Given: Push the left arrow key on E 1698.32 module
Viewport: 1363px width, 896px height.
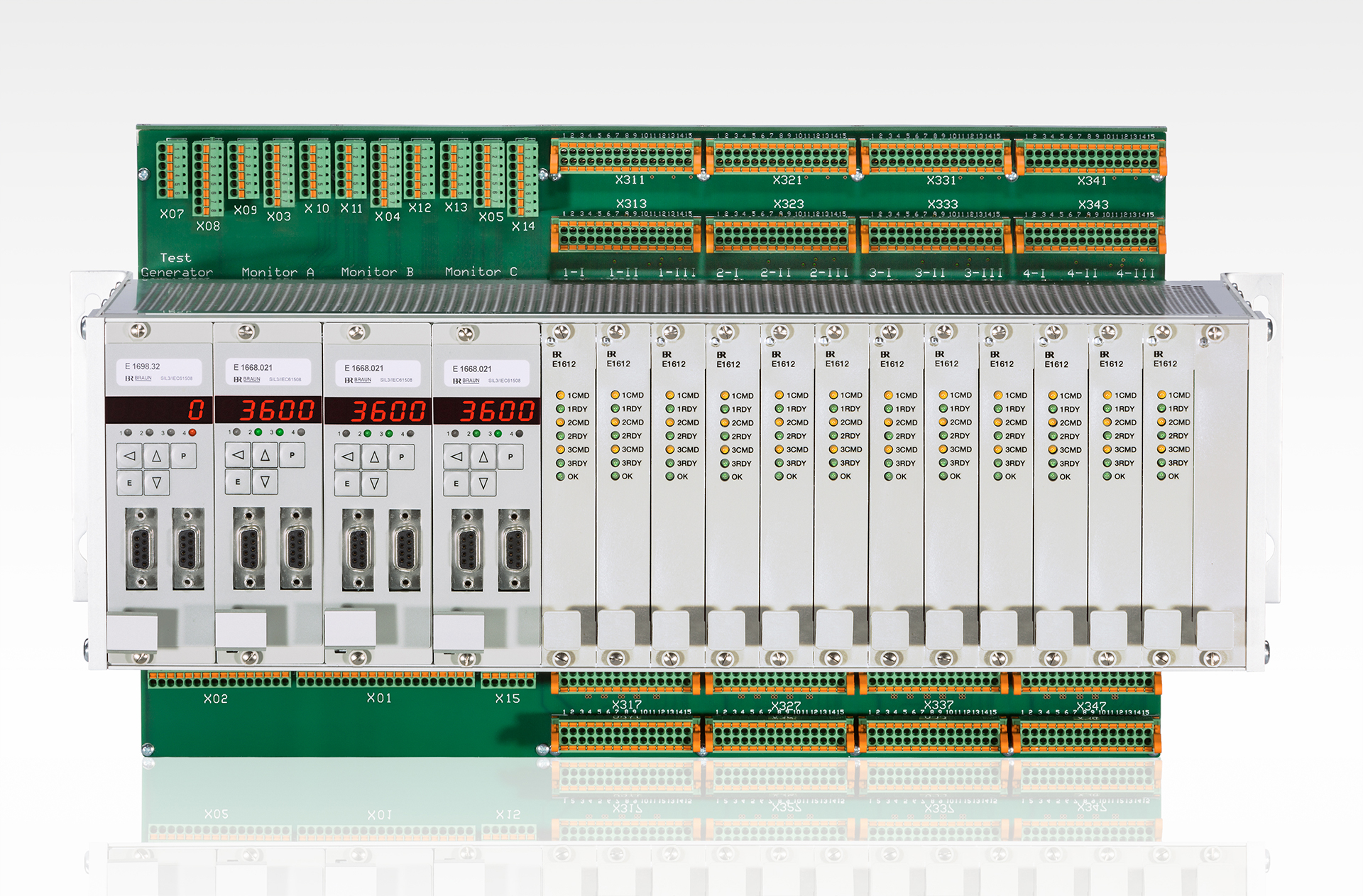Looking at the screenshot, I should [x=129, y=456].
